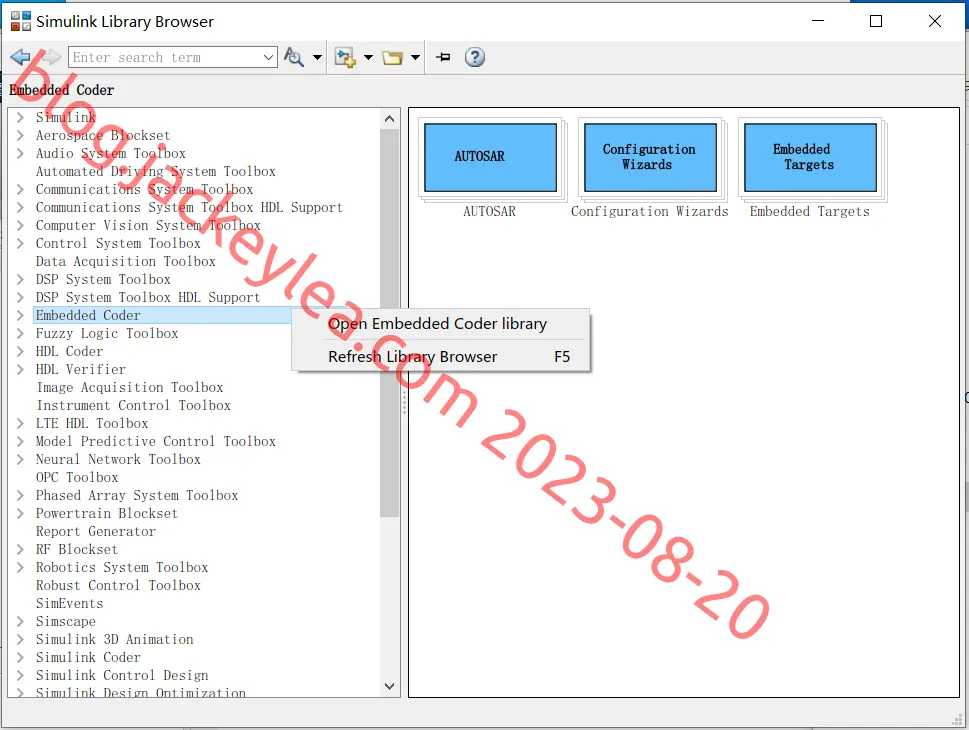969x730 pixels.
Task: Expand the Simscape node
Action: [x=20, y=621]
